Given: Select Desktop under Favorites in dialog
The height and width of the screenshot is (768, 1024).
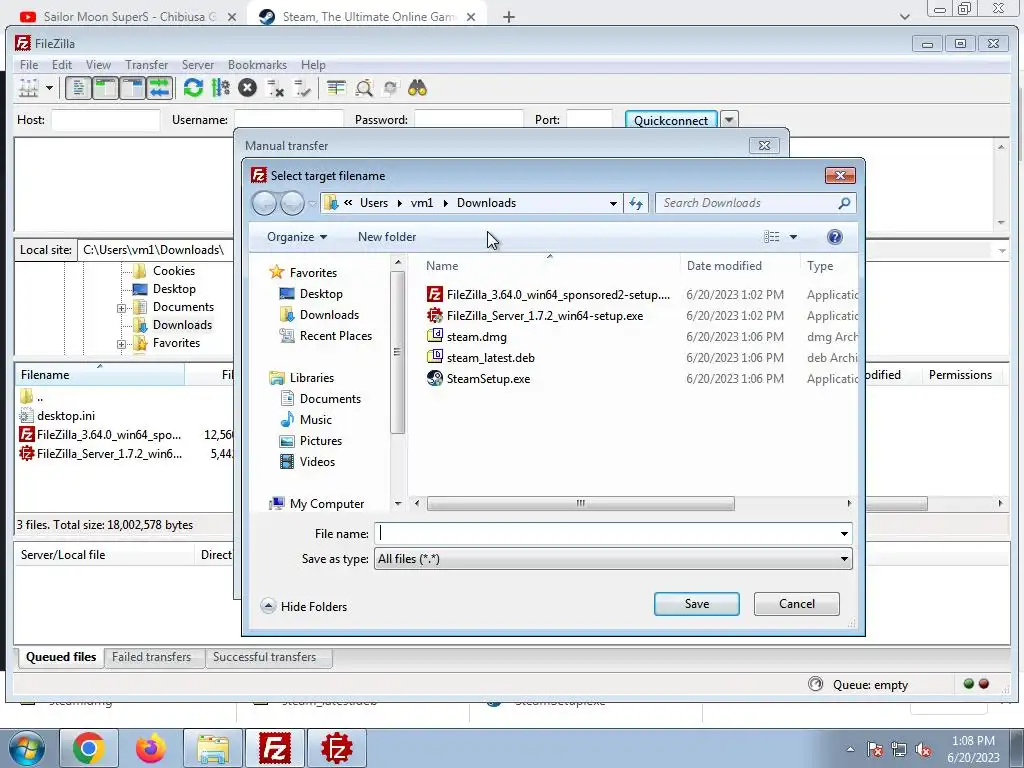Looking at the screenshot, I should click(321, 294).
